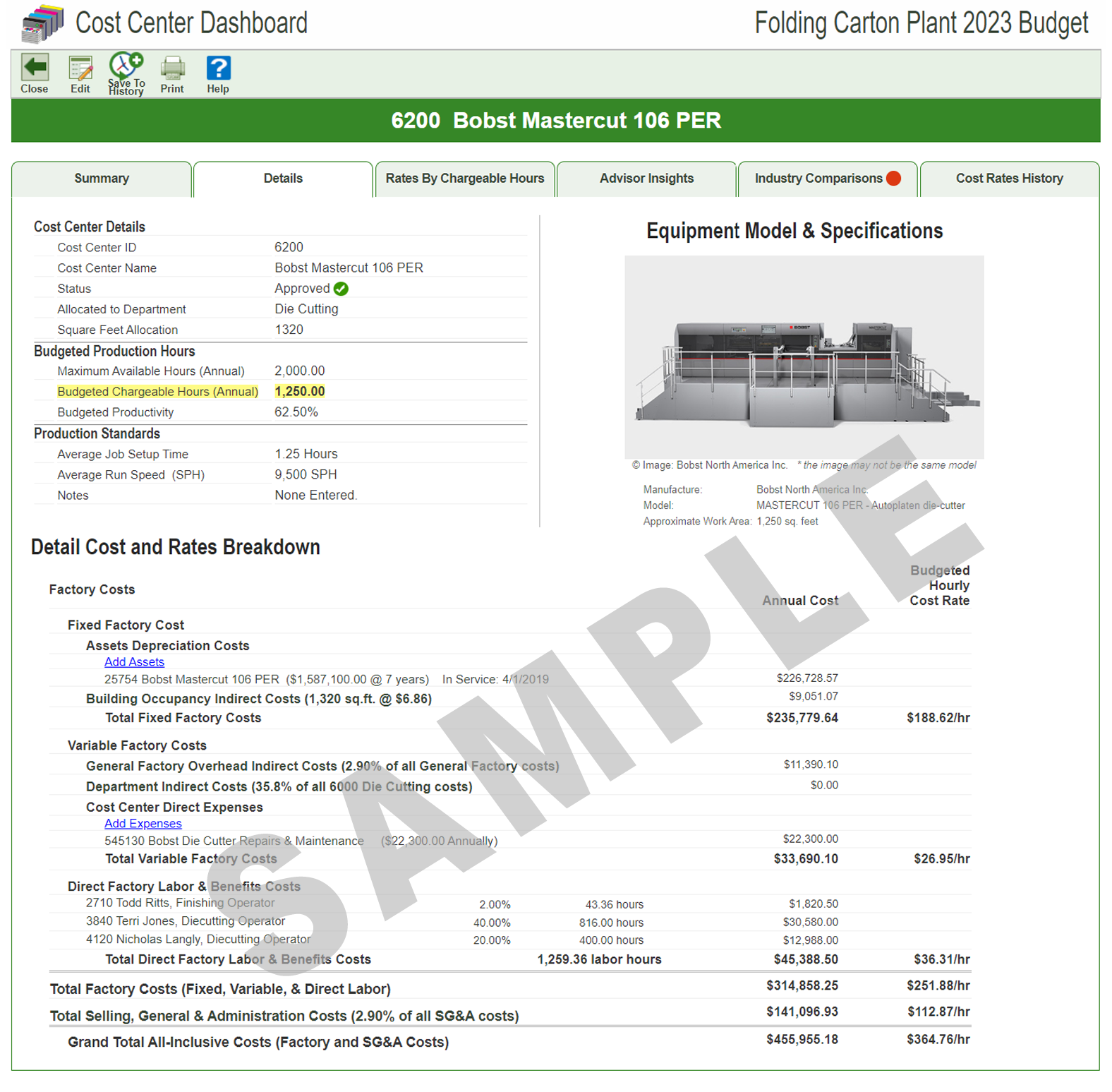Image resolution: width=1112 pixels, height=1092 pixels.
Task: Click the Notes value None Entered.
Action: [316, 496]
